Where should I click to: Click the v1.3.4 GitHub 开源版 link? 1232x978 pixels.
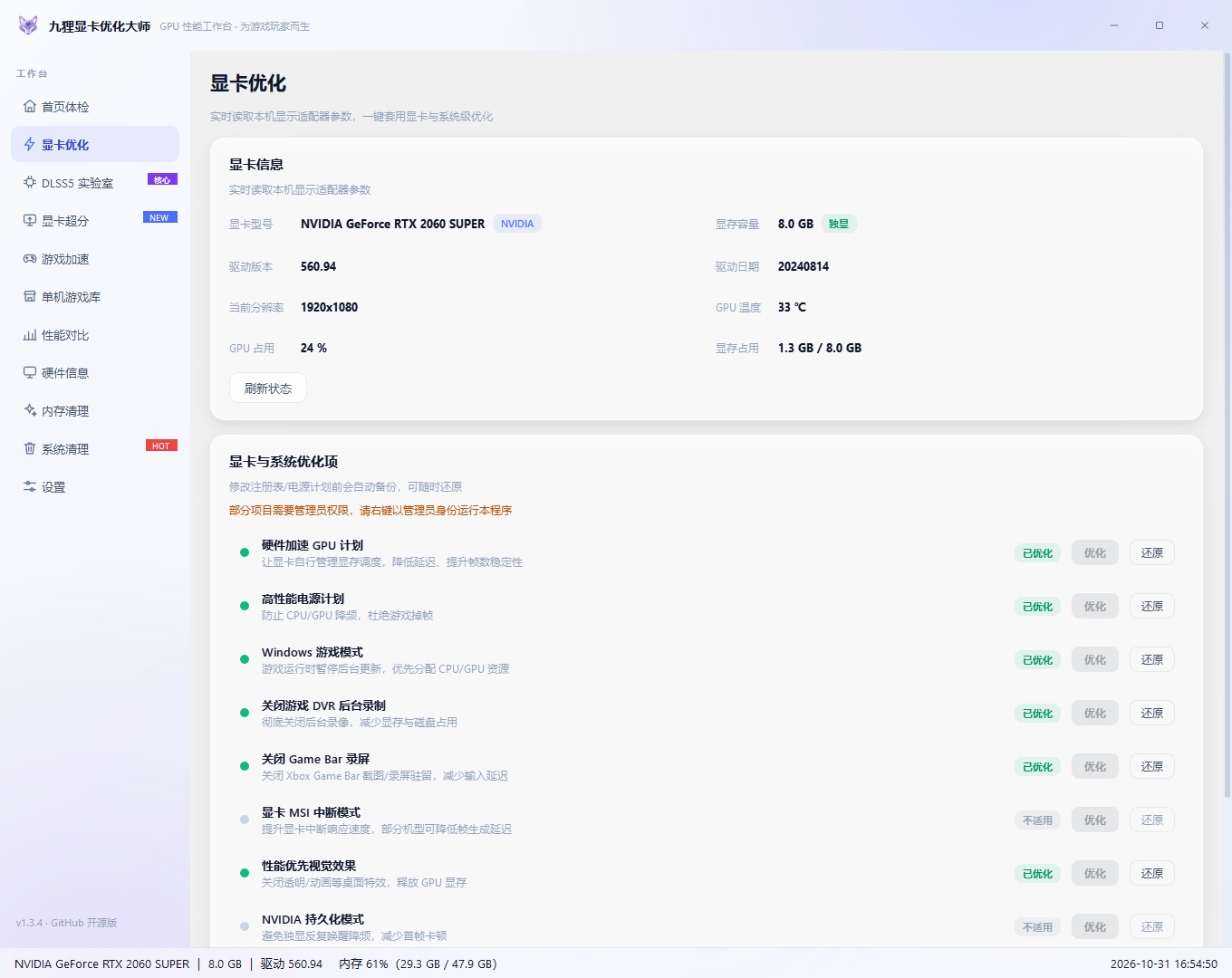click(67, 923)
